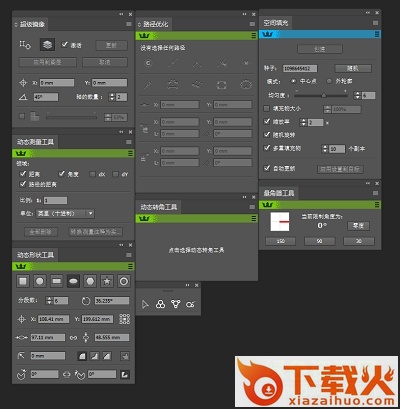Click the evenness stepper showing 6 in 空间填充
Viewport: 400px width, 409px height.
pyautogui.click(x=357, y=95)
